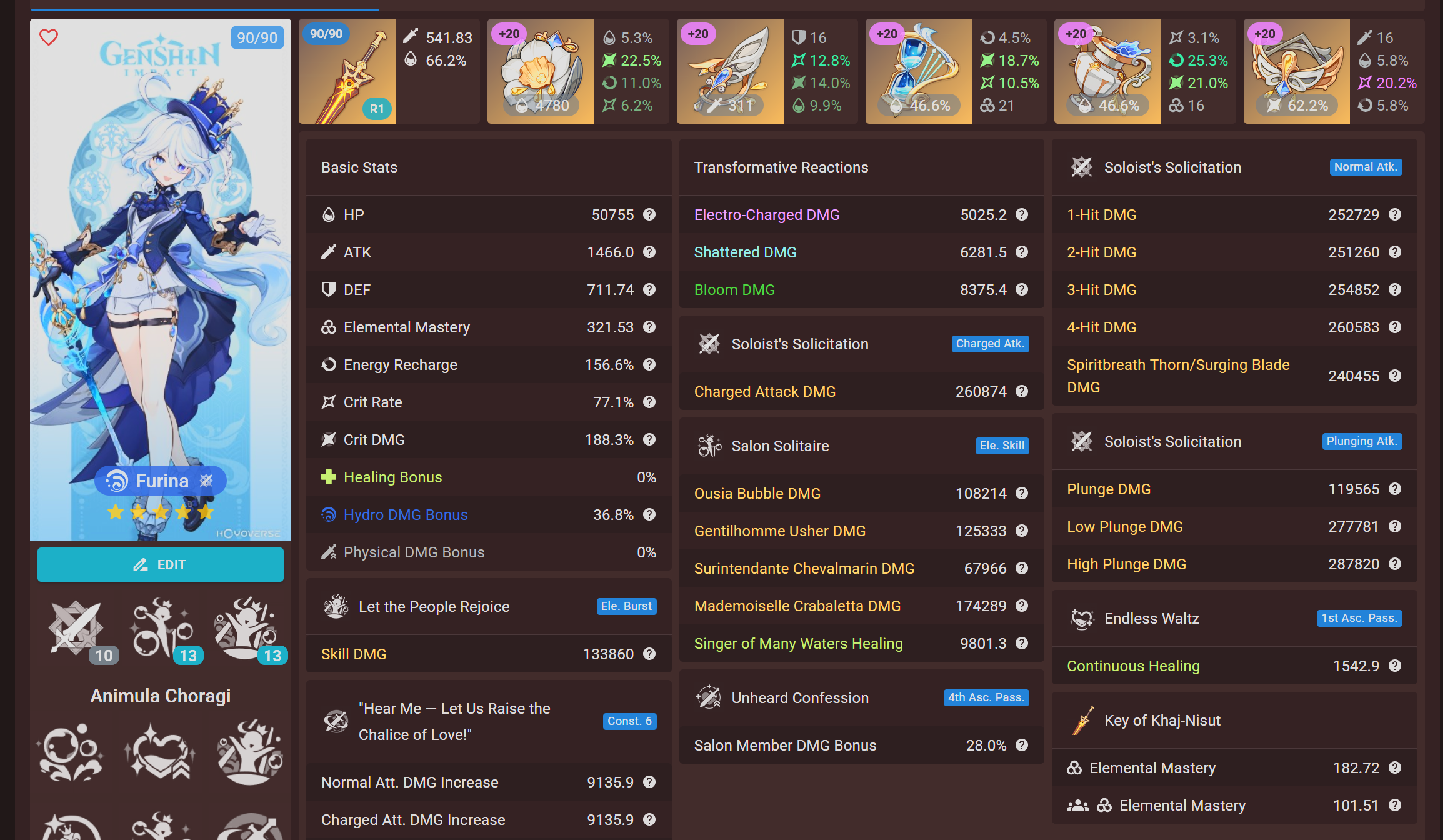This screenshot has width=1443, height=840.
Task: Open help for Charged Attack DMG
Action: [1022, 391]
